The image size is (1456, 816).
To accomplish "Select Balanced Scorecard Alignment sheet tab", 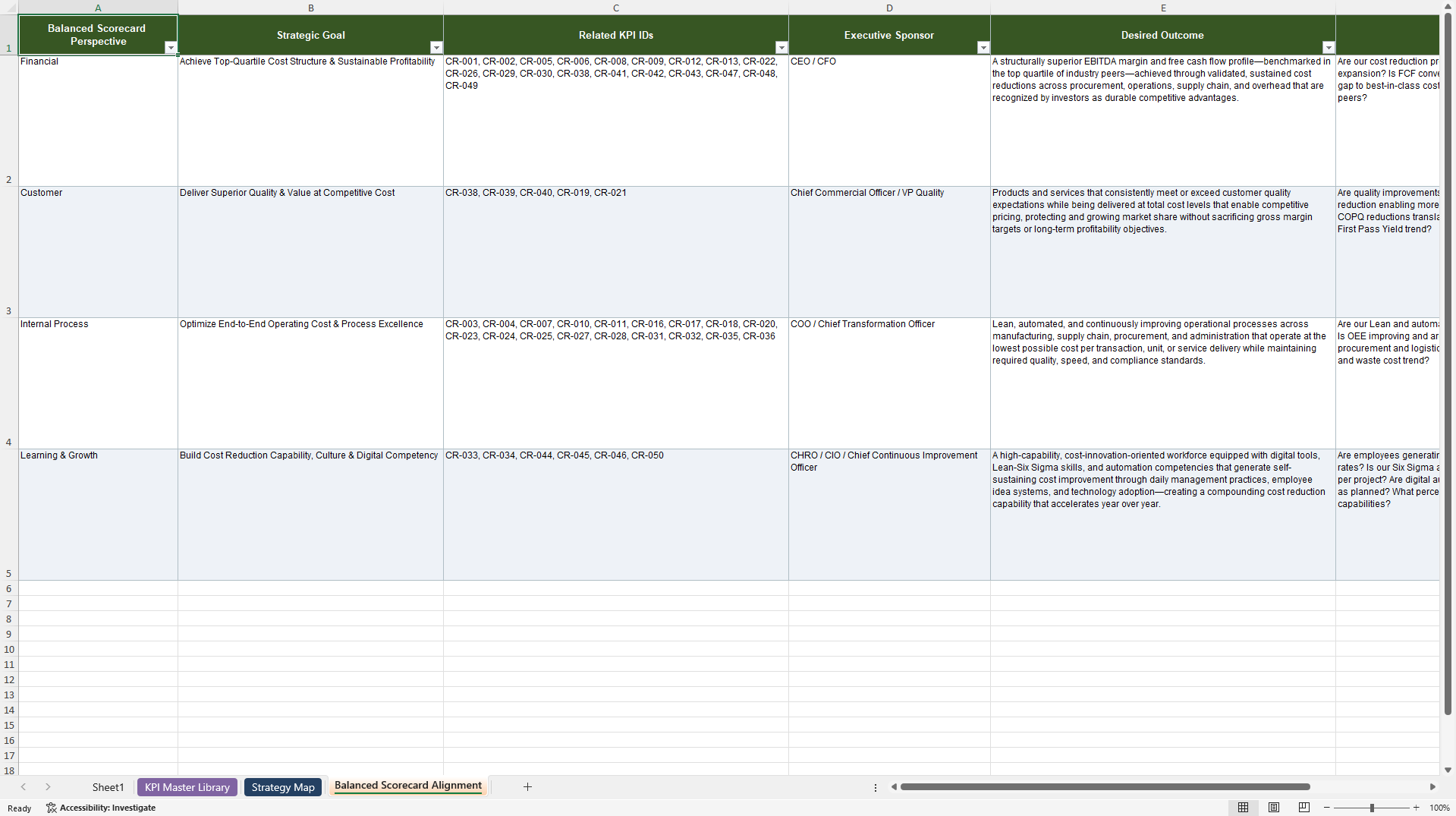I will (408, 786).
